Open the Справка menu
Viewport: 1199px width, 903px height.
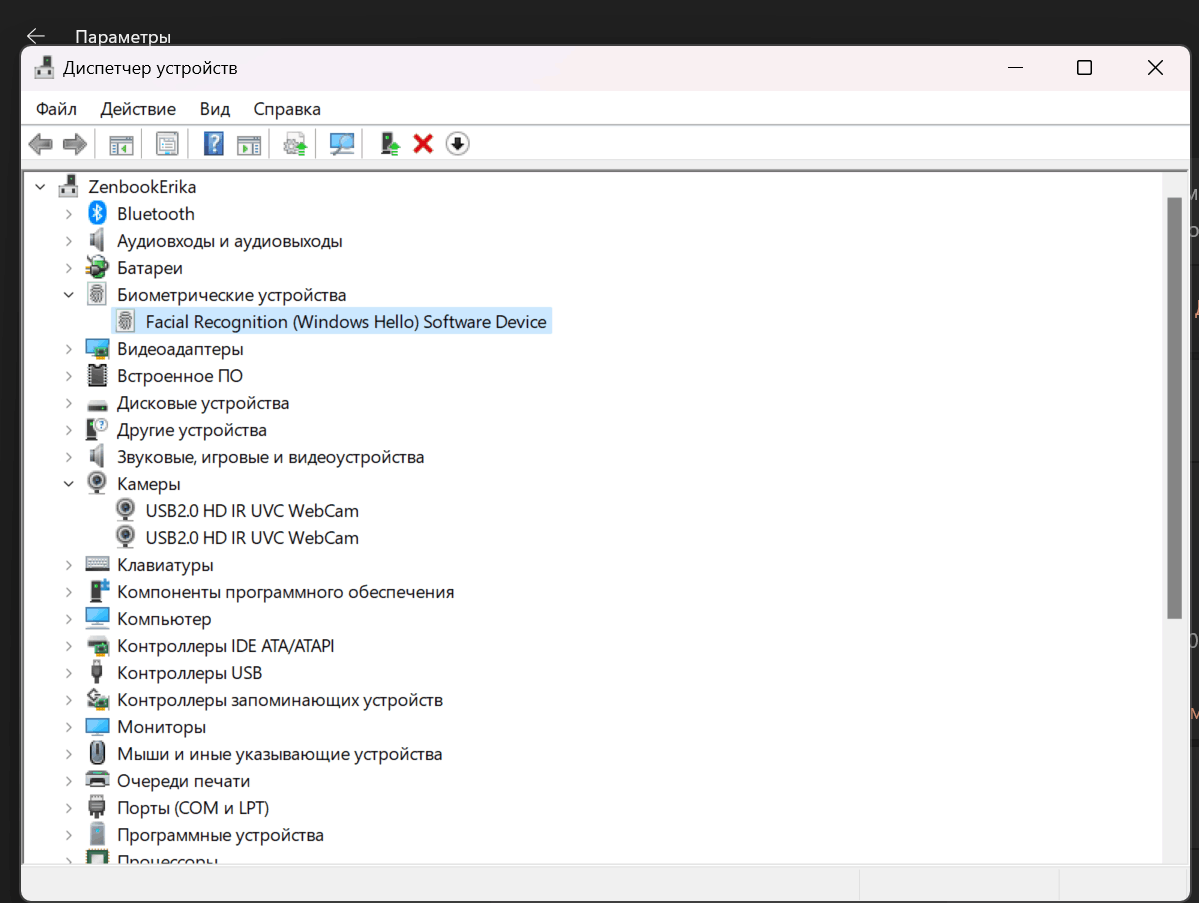pyautogui.click(x=287, y=109)
